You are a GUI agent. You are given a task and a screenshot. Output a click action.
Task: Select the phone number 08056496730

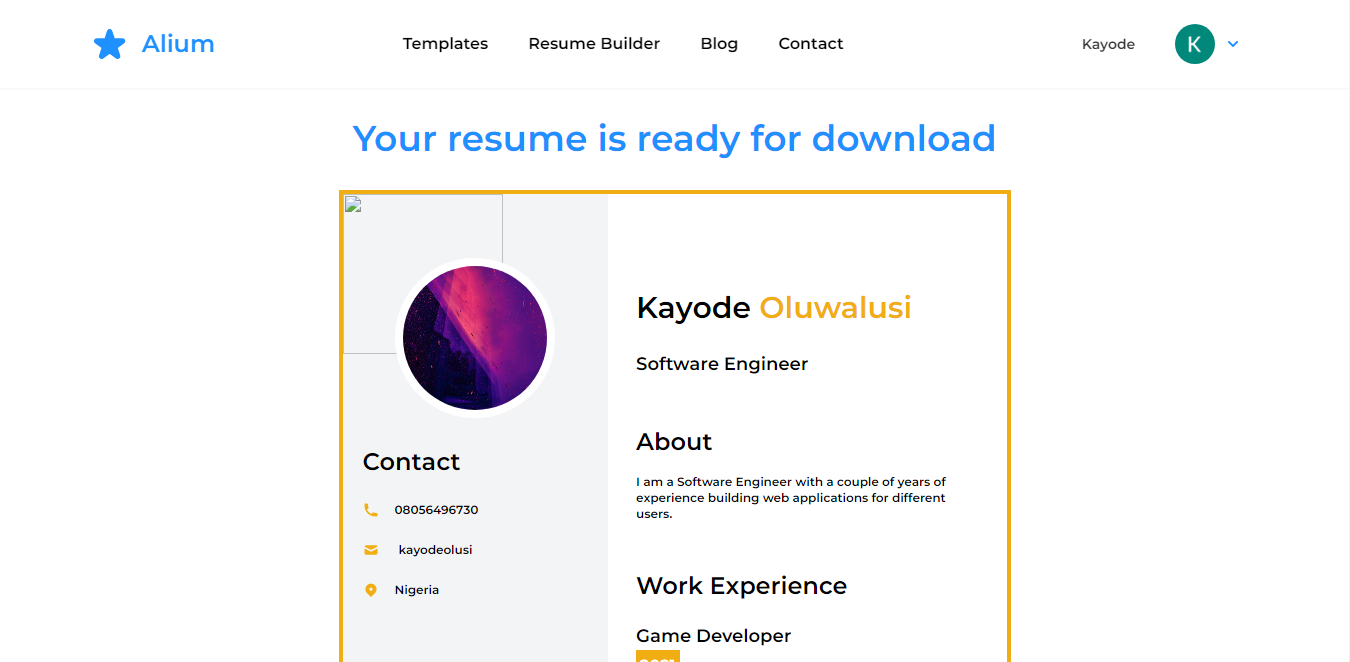436,510
